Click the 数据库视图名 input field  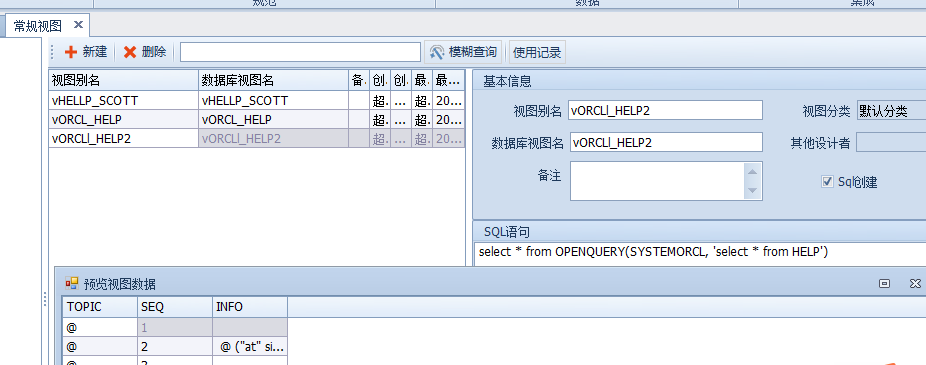[x=666, y=142]
